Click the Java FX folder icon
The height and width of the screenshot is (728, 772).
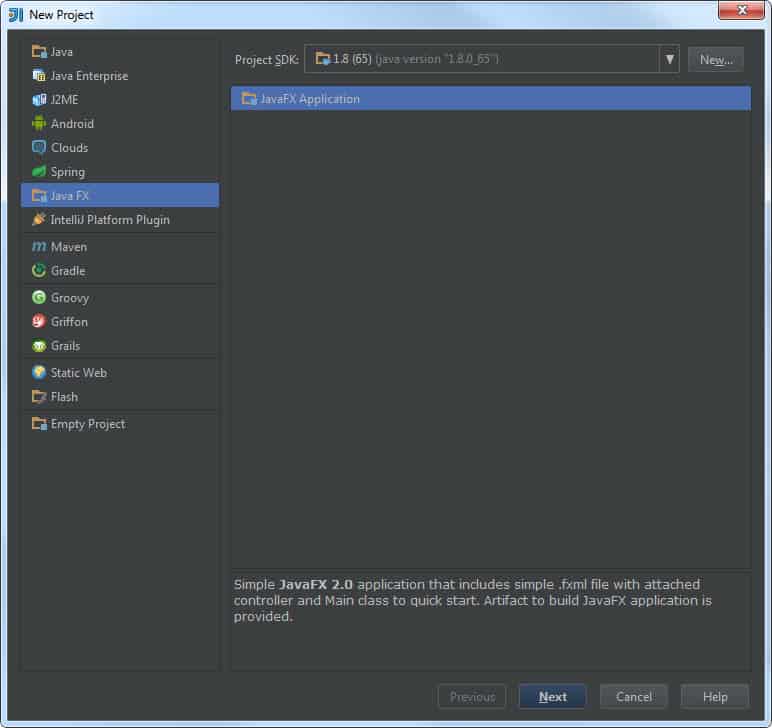[39, 195]
